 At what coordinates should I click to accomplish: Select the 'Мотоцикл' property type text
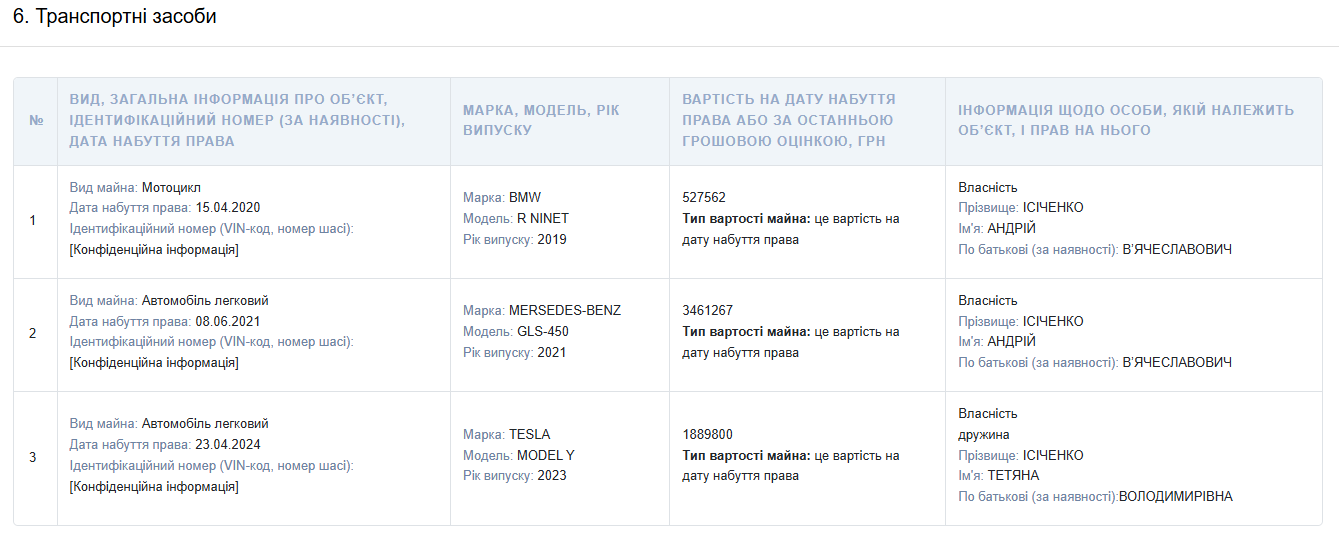170,187
